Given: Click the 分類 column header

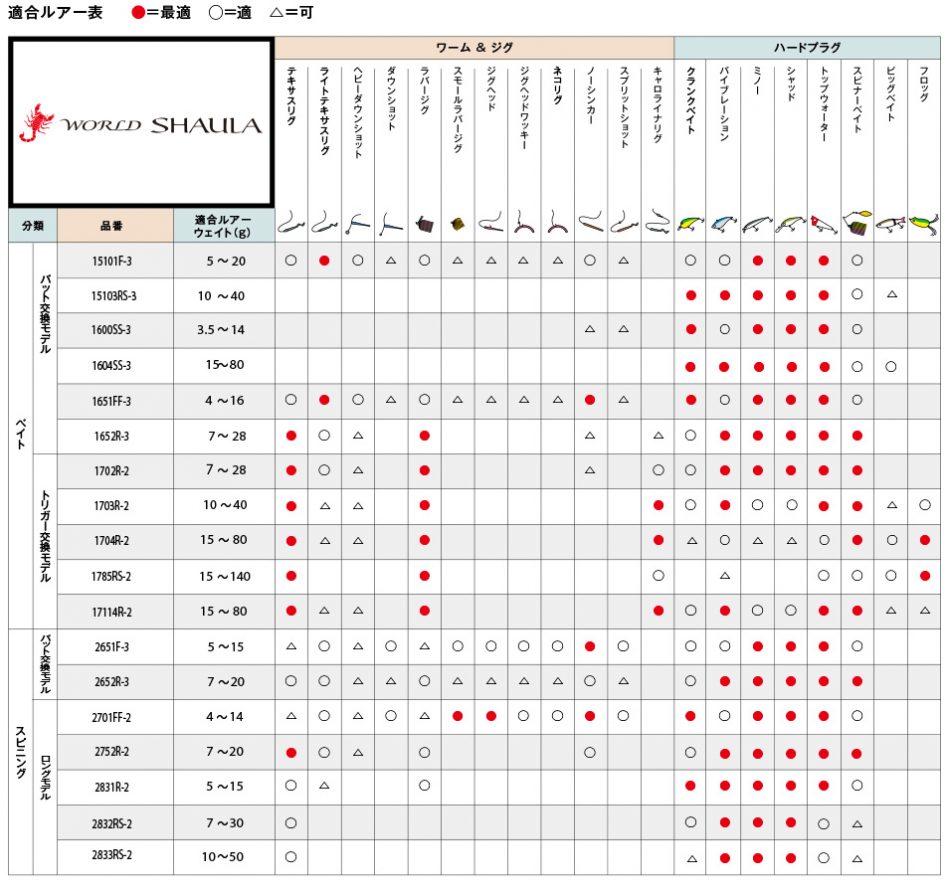Looking at the screenshot, I should click(33, 226).
